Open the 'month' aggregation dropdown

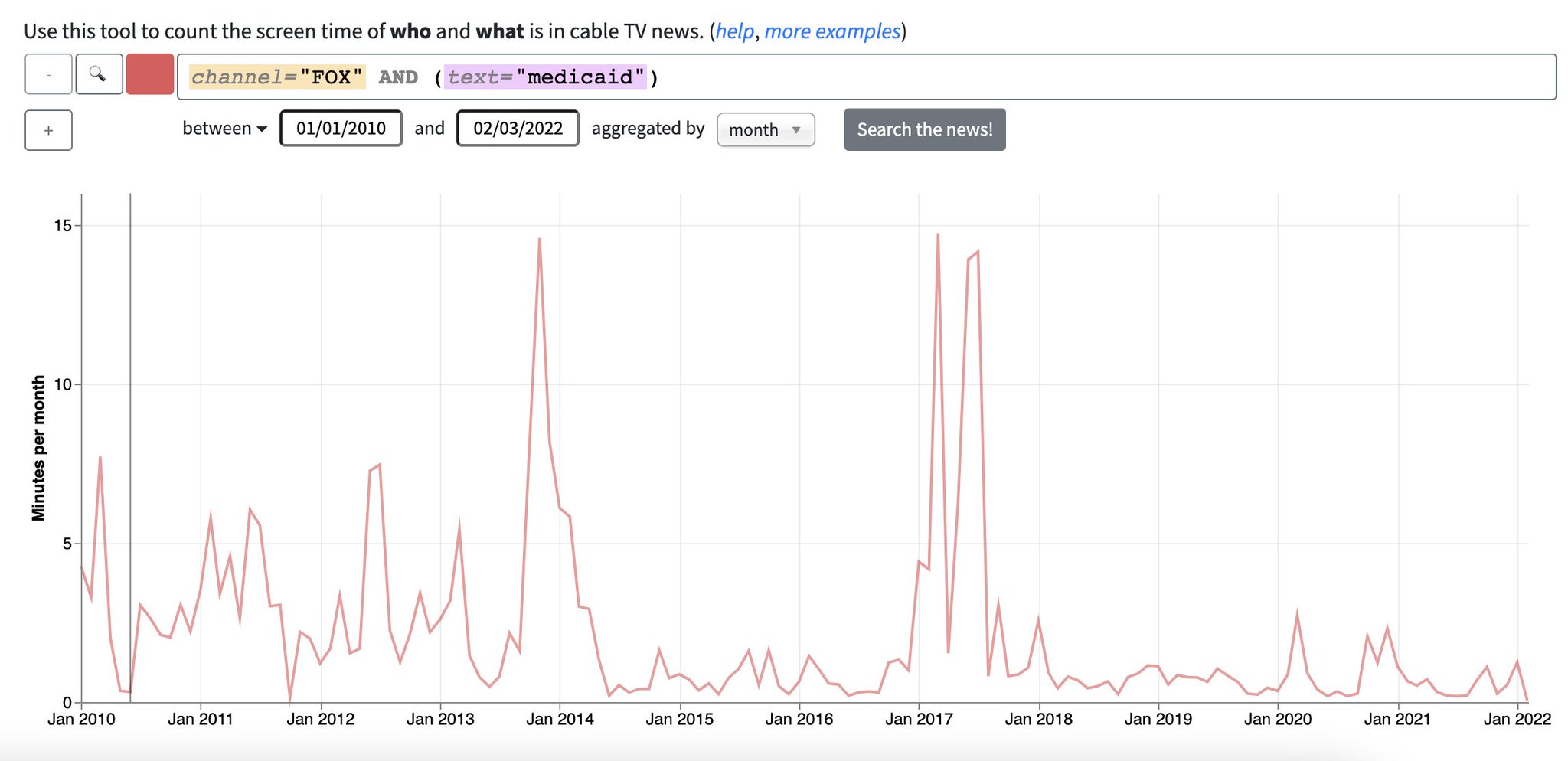(x=766, y=129)
